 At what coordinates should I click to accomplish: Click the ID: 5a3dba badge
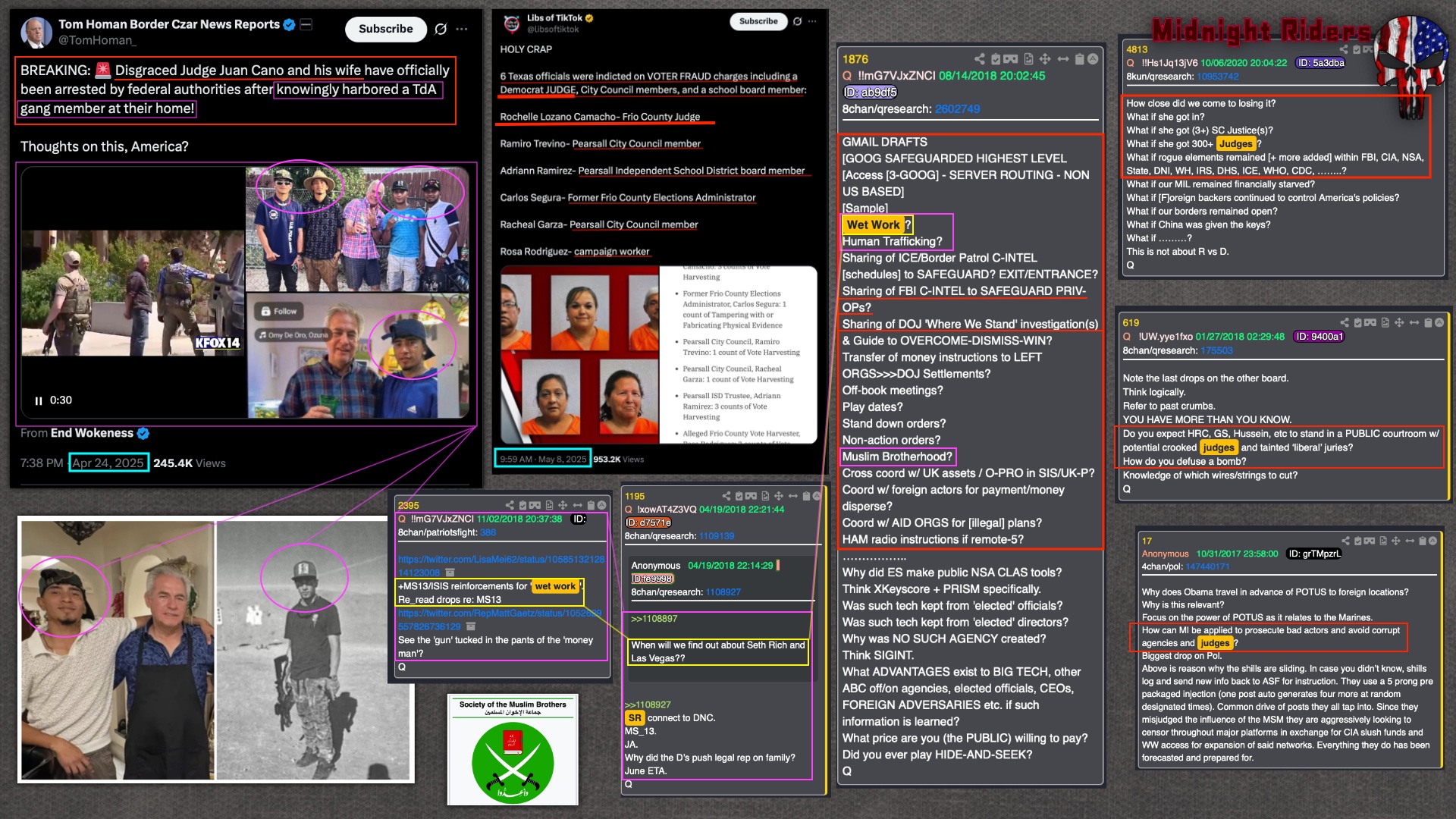(1320, 63)
